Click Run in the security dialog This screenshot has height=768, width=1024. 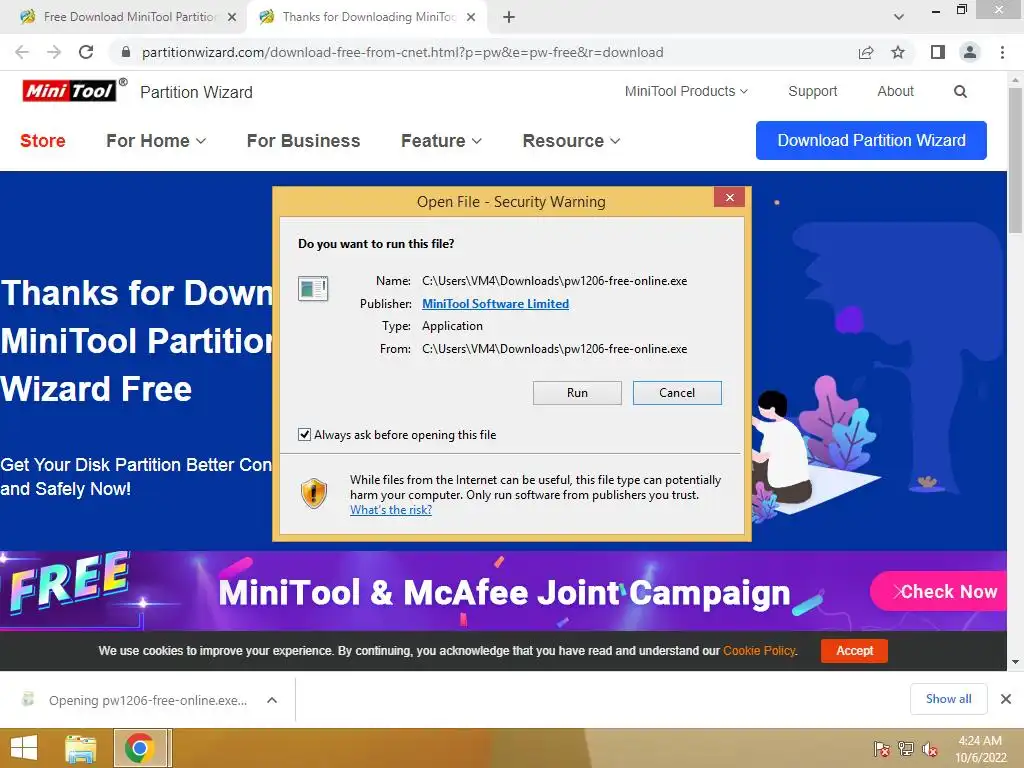pyautogui.click(x=577, y=392)
